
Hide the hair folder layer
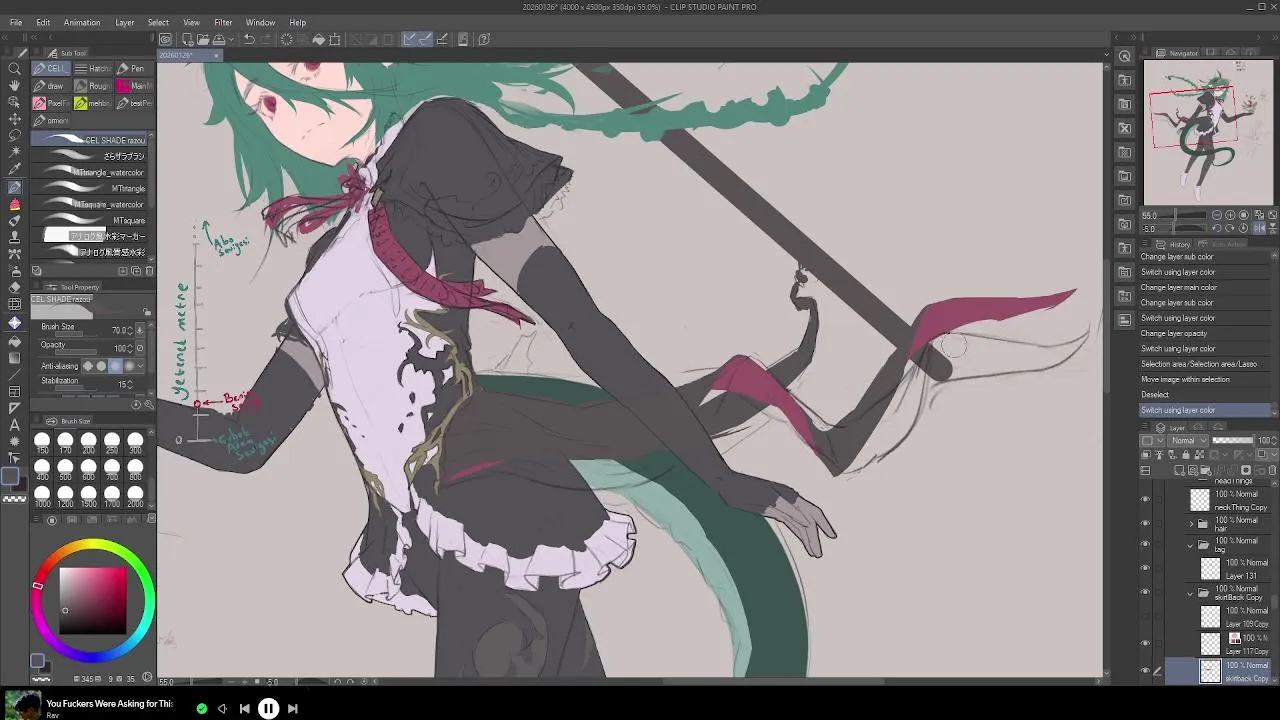coord(1145,524)
